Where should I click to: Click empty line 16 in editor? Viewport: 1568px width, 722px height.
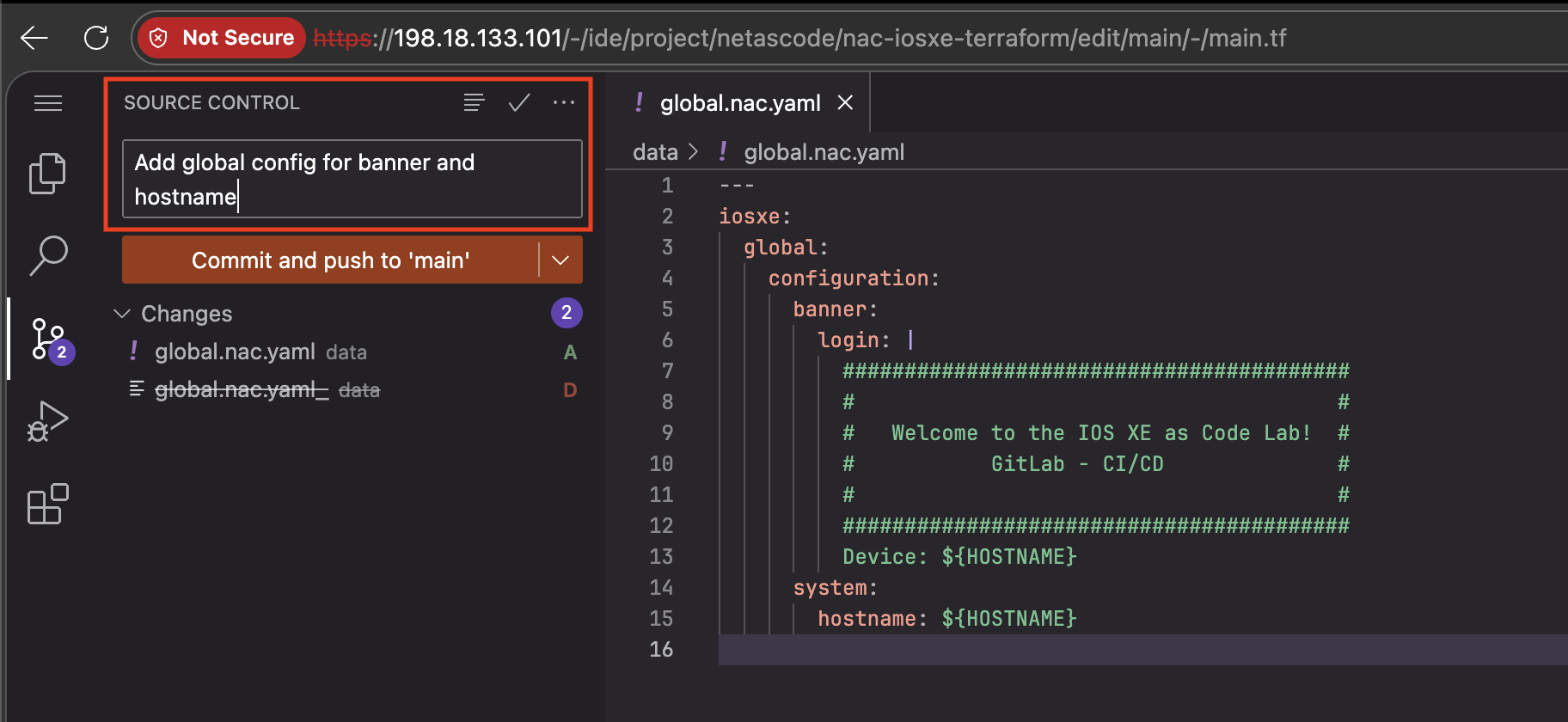(x=1143, y=650)
